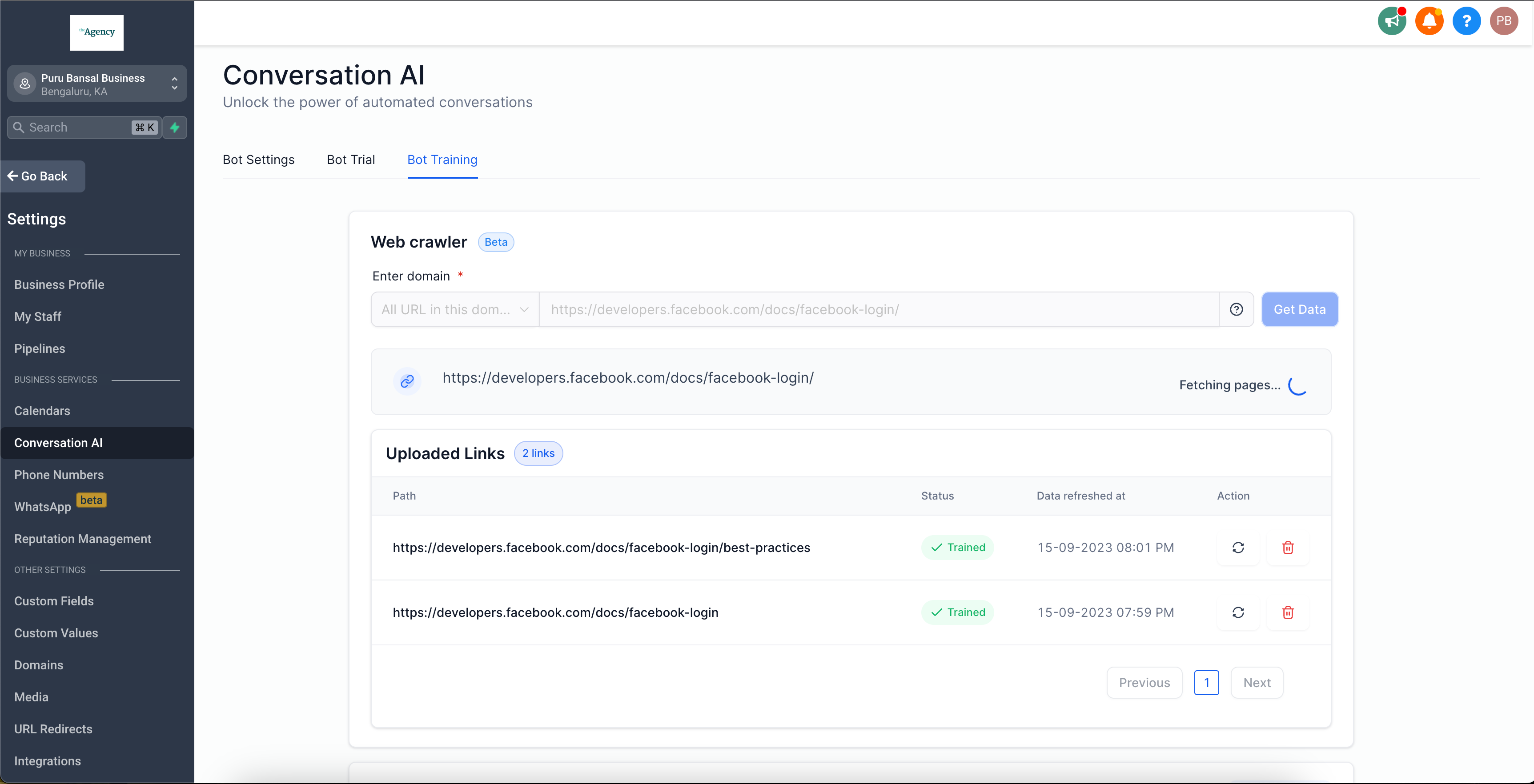
Task: Click the Get Data button
Action: [1299, 309]
